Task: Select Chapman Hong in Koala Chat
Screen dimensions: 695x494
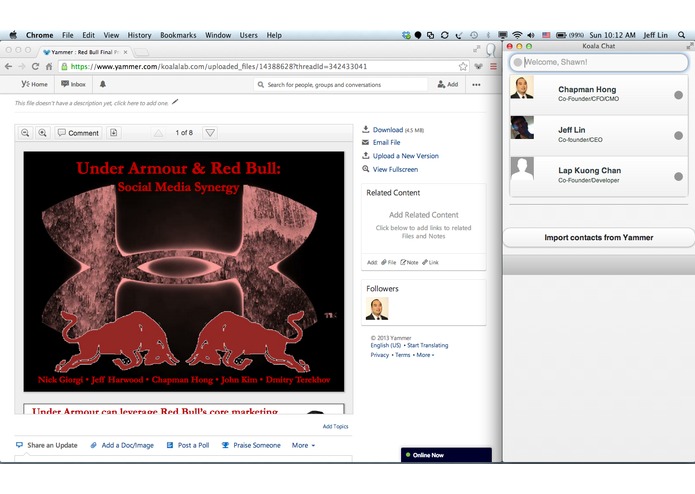Action: pyautogui.click(x=599, y=95)
